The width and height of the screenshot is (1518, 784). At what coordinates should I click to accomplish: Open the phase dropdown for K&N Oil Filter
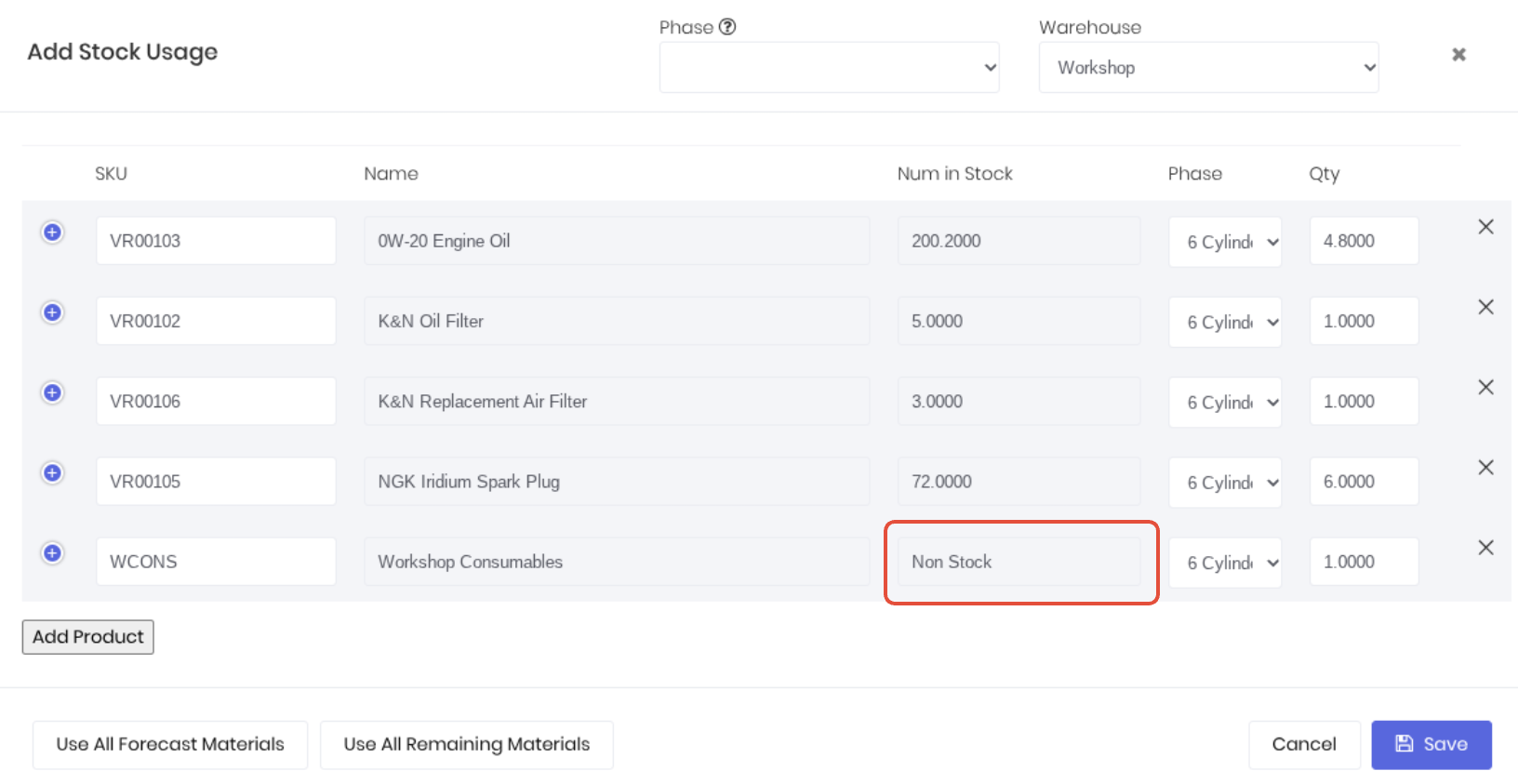[x=1225, y=322]
